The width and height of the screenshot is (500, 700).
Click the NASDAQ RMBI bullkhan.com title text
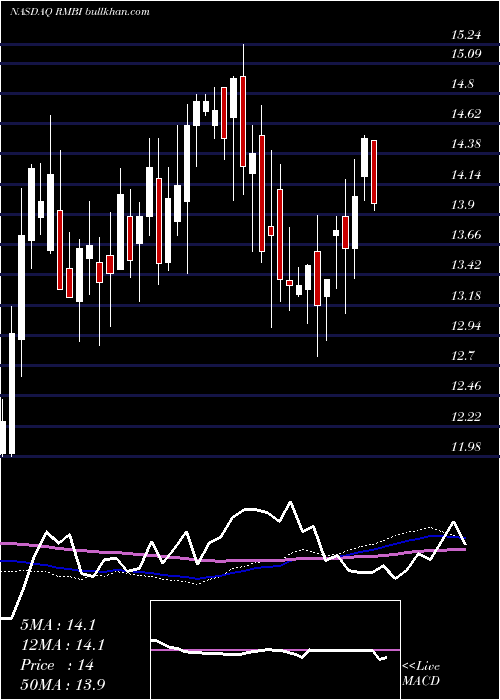pyautogui.click(x=79, y=12)
